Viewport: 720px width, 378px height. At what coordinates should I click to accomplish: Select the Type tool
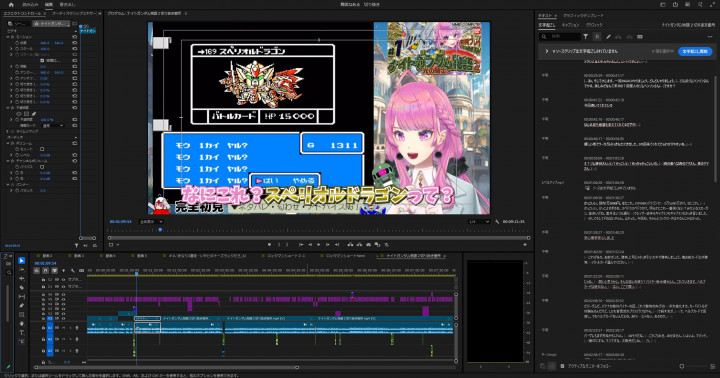pos(22,333)
